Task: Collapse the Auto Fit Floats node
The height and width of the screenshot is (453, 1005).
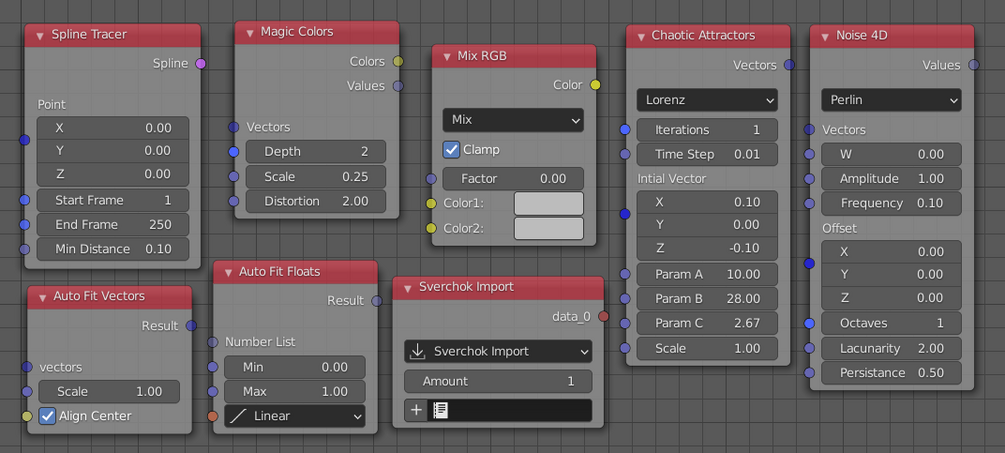Action: tap(228, 273)
